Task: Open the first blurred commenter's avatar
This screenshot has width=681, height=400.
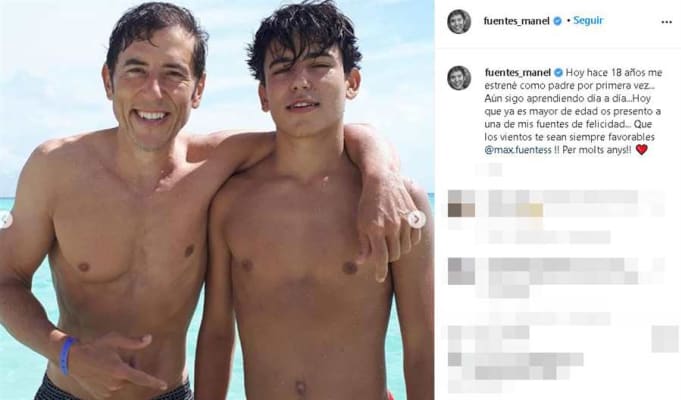Action: (461, 203)
